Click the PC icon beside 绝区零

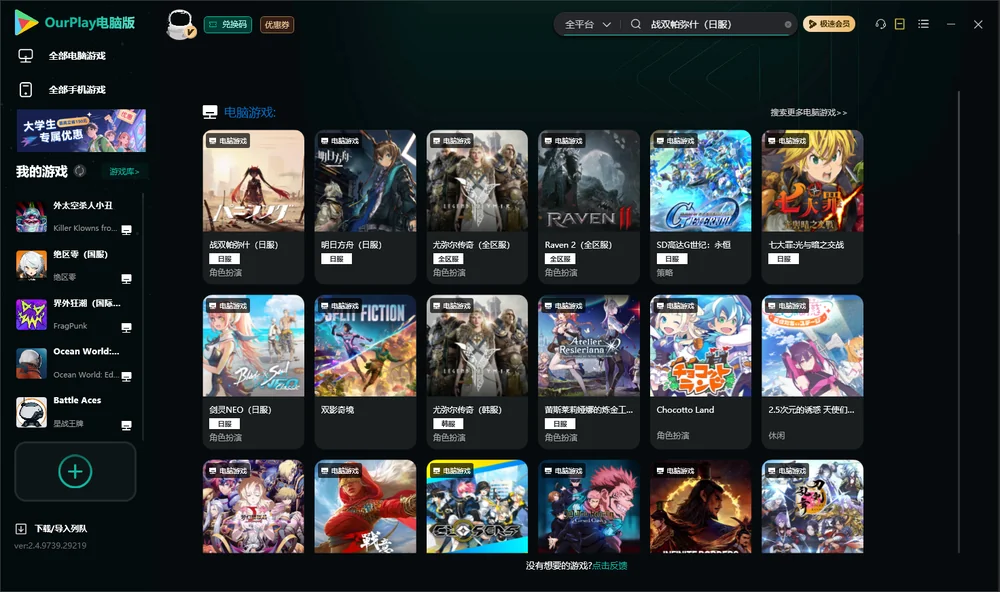(x=126, y=279)
